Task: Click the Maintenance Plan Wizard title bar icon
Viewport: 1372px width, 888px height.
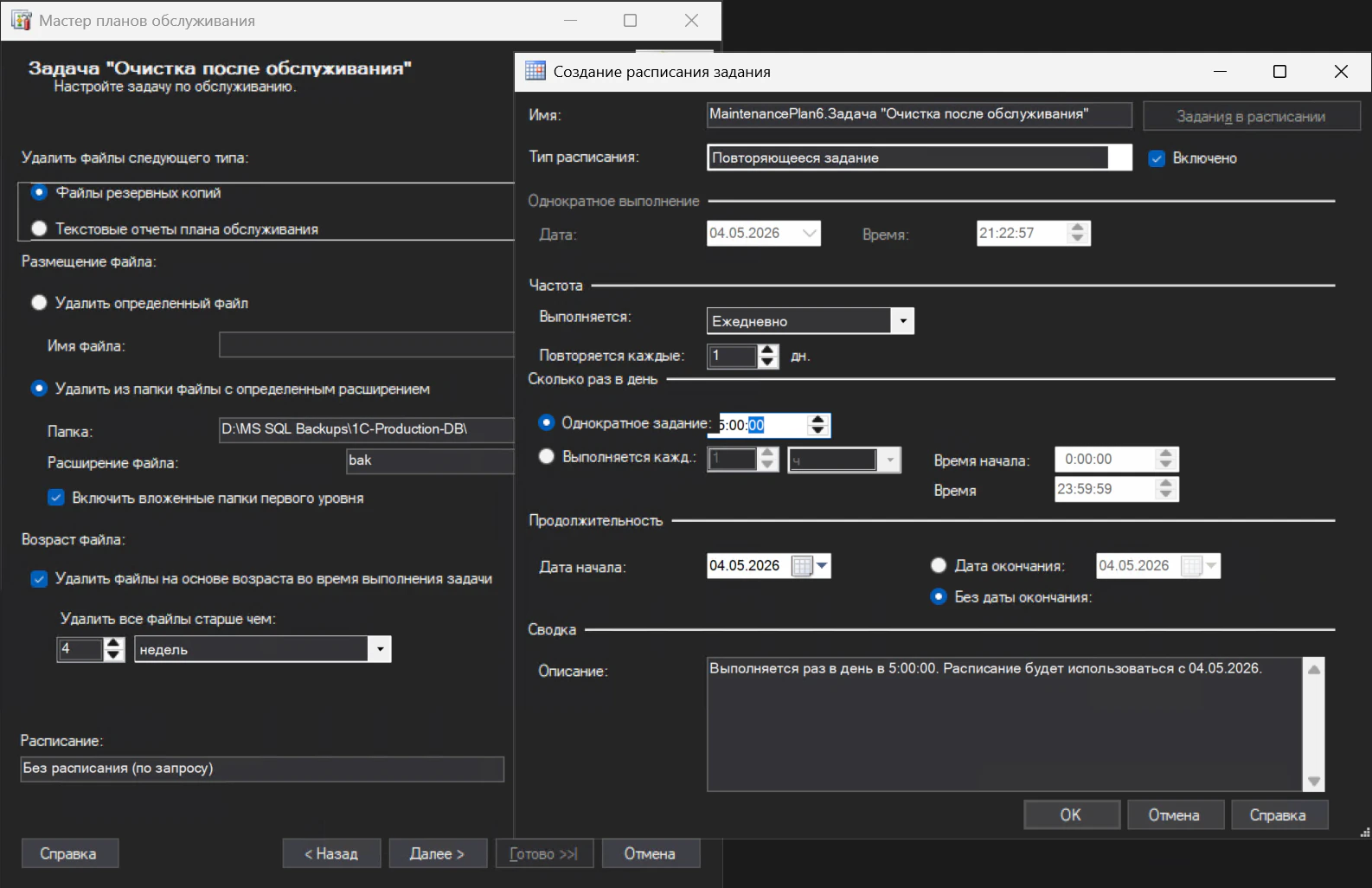Action: pyautogui.click(x=22, y=20)
